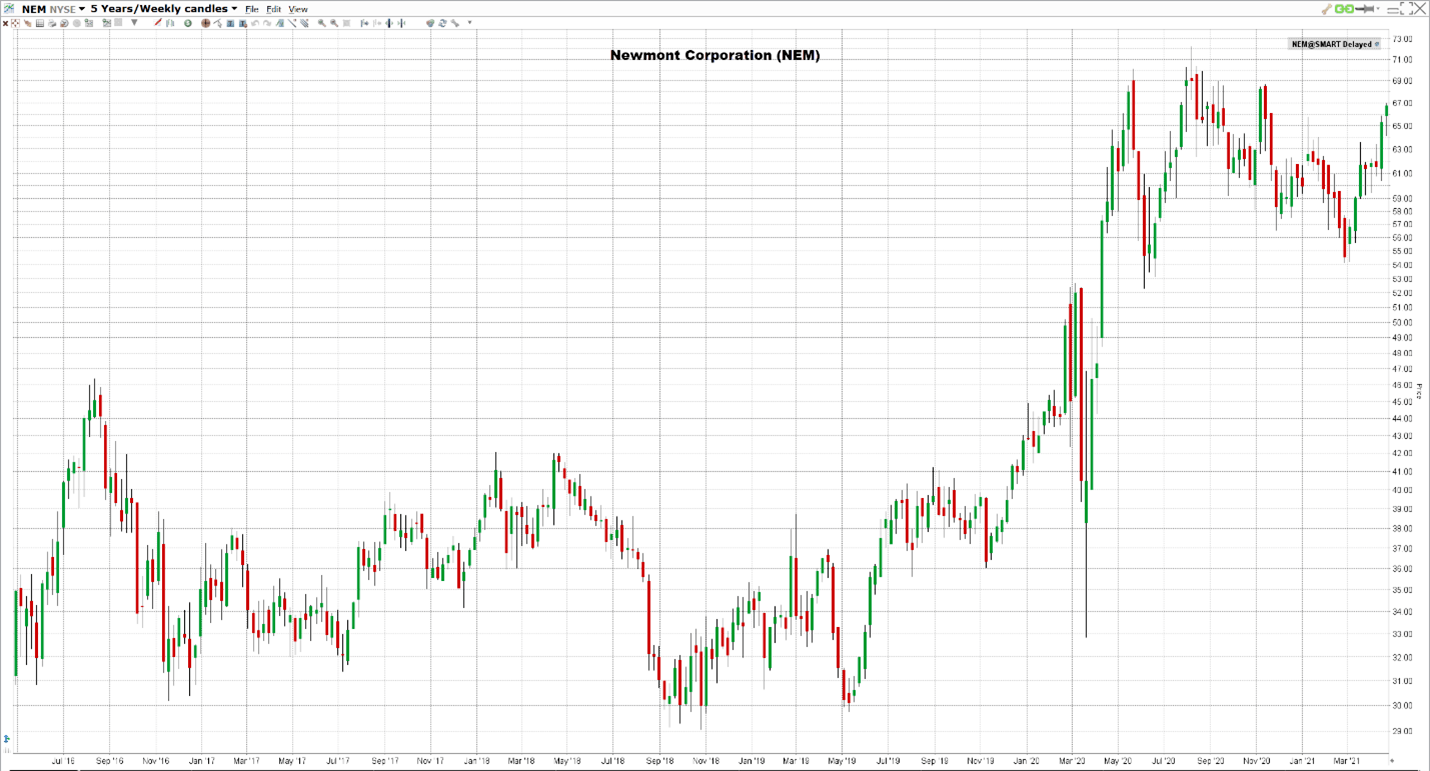The image size is (1430, 771).
Task: Open the small arrow next to pushpin
Action: tap(1378, 9)
